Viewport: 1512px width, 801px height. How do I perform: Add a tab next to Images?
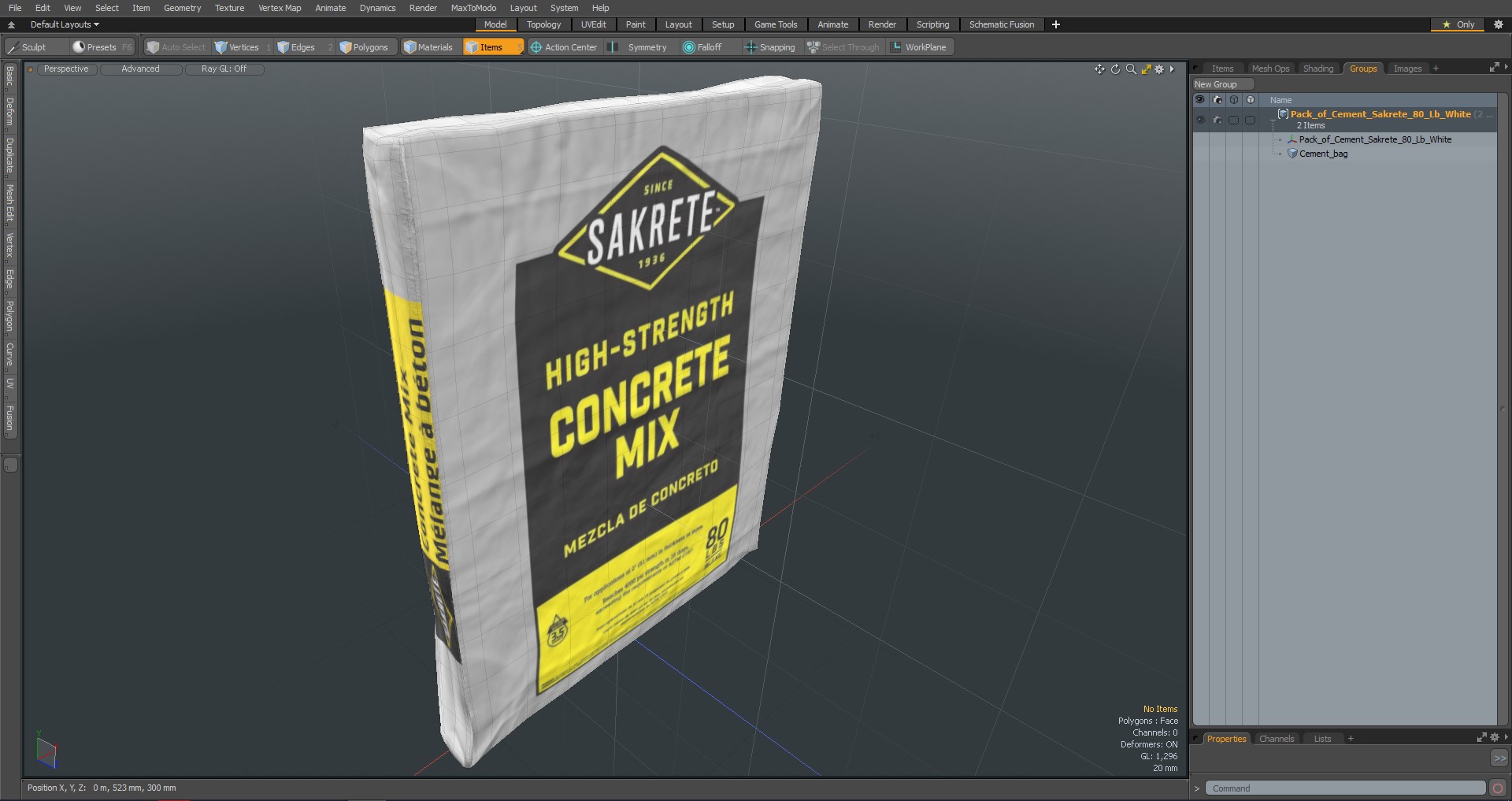point(1436,69)
